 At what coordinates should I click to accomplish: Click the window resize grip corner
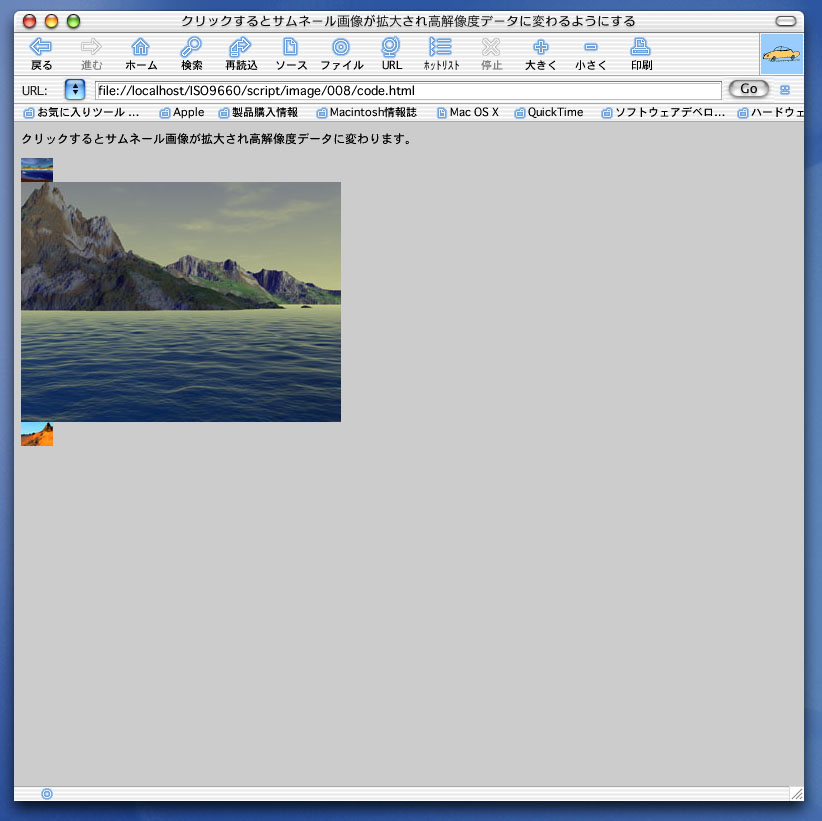(797, 794)
